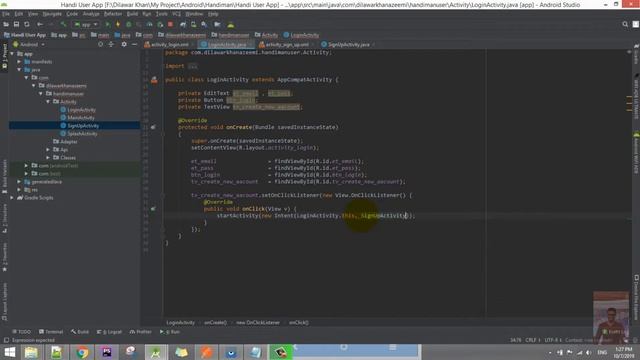The image size is (640, 360).
Task: Toggle tool window buttons icon in status bar corner
Action: (6, 340)
